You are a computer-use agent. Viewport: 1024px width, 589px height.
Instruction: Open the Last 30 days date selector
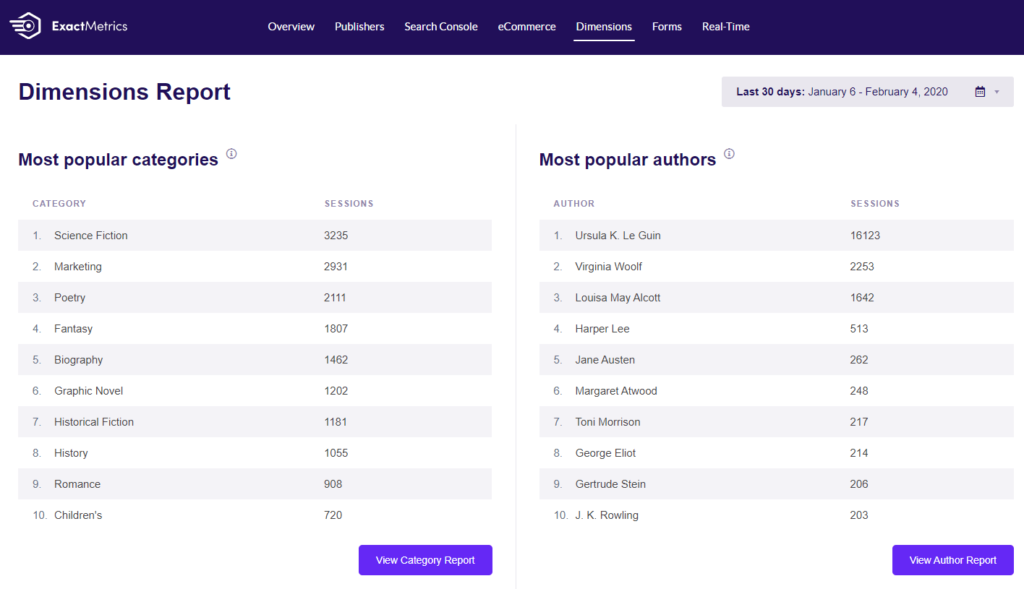point(841,92)
